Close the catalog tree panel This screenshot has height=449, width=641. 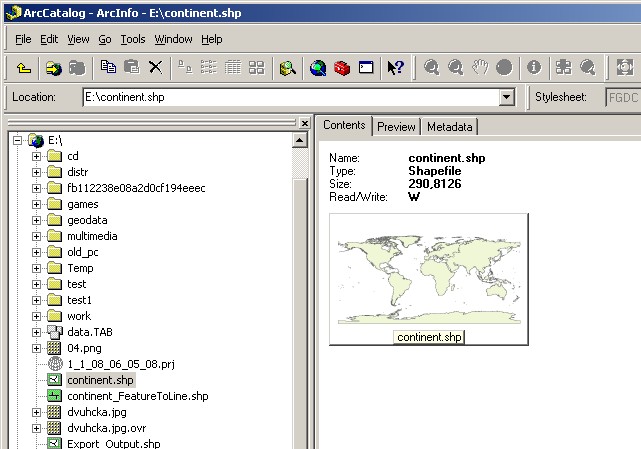coord(303,123)
